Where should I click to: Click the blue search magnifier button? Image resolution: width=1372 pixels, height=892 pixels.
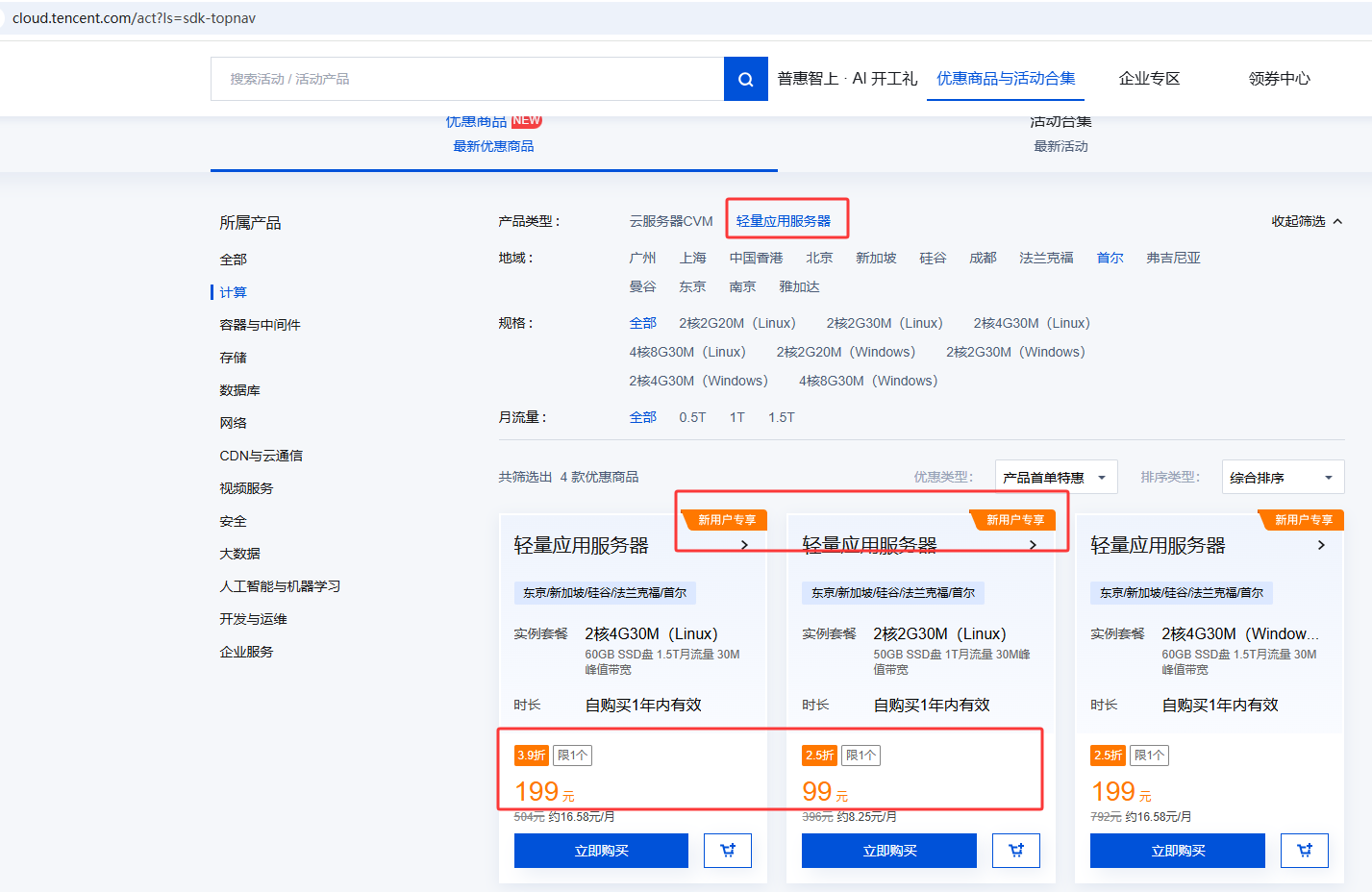click(x=745, y=79)
